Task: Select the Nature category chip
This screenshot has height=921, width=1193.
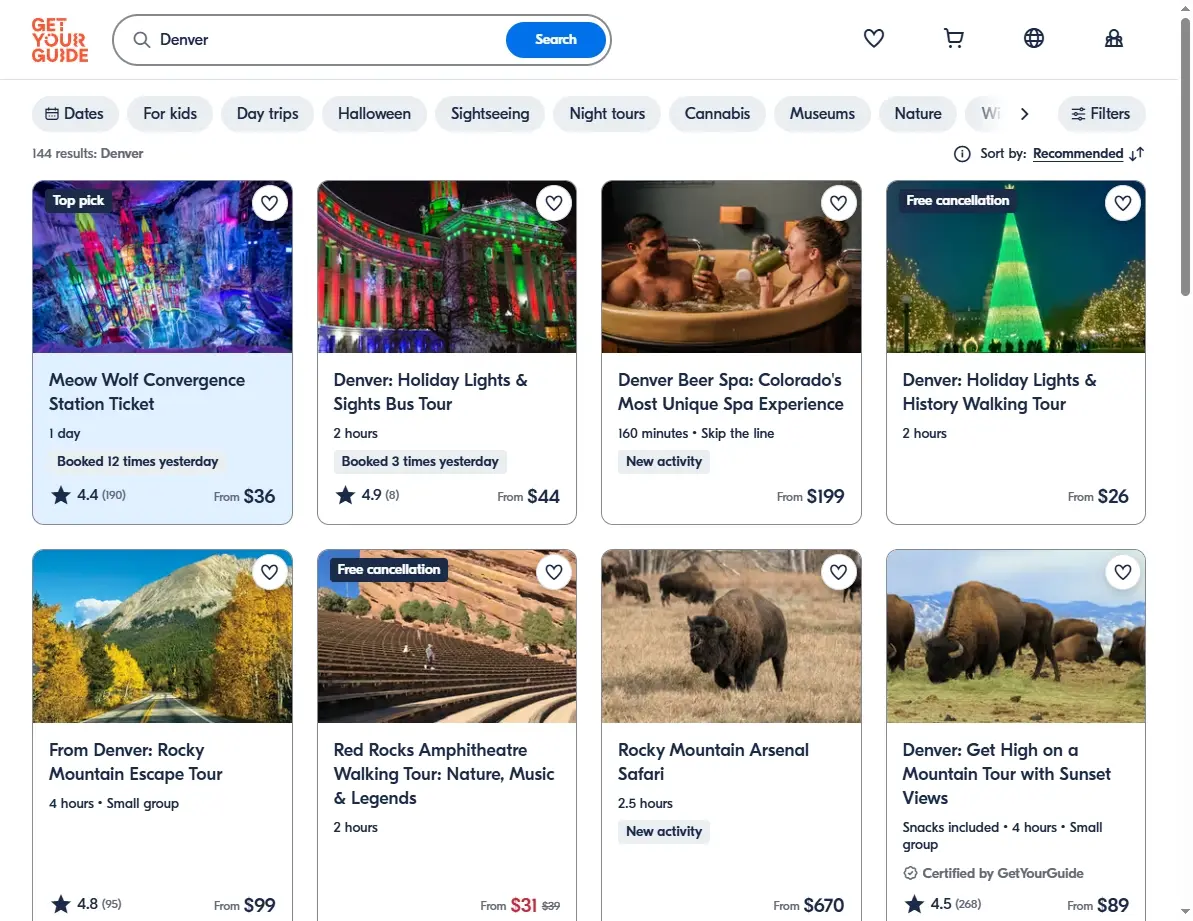Action: (918, 113)
